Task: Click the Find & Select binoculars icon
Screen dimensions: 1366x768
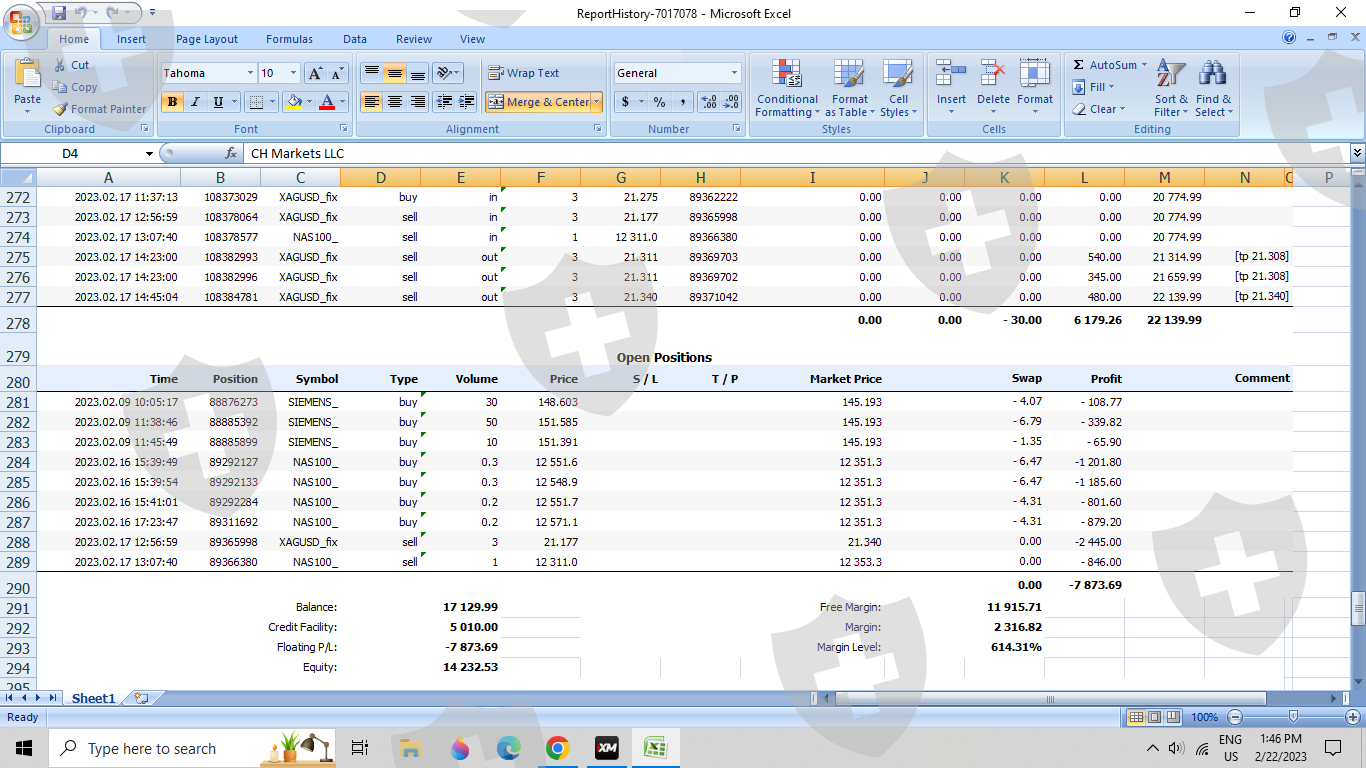Action: tap(1213, 75)
